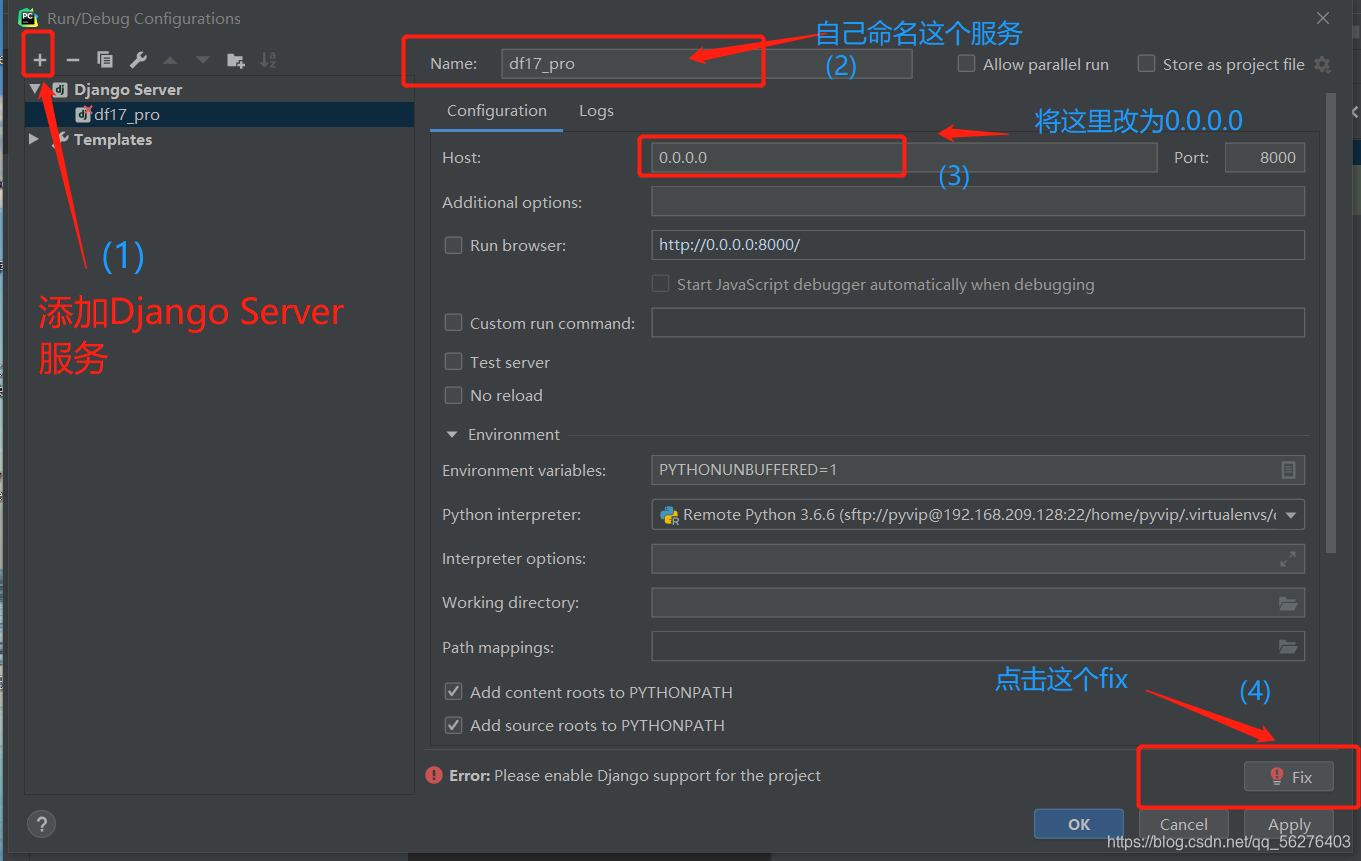
Task: Click PyCharm icon in the title bar
Action: pyautogui.click(x=28, y=18)
